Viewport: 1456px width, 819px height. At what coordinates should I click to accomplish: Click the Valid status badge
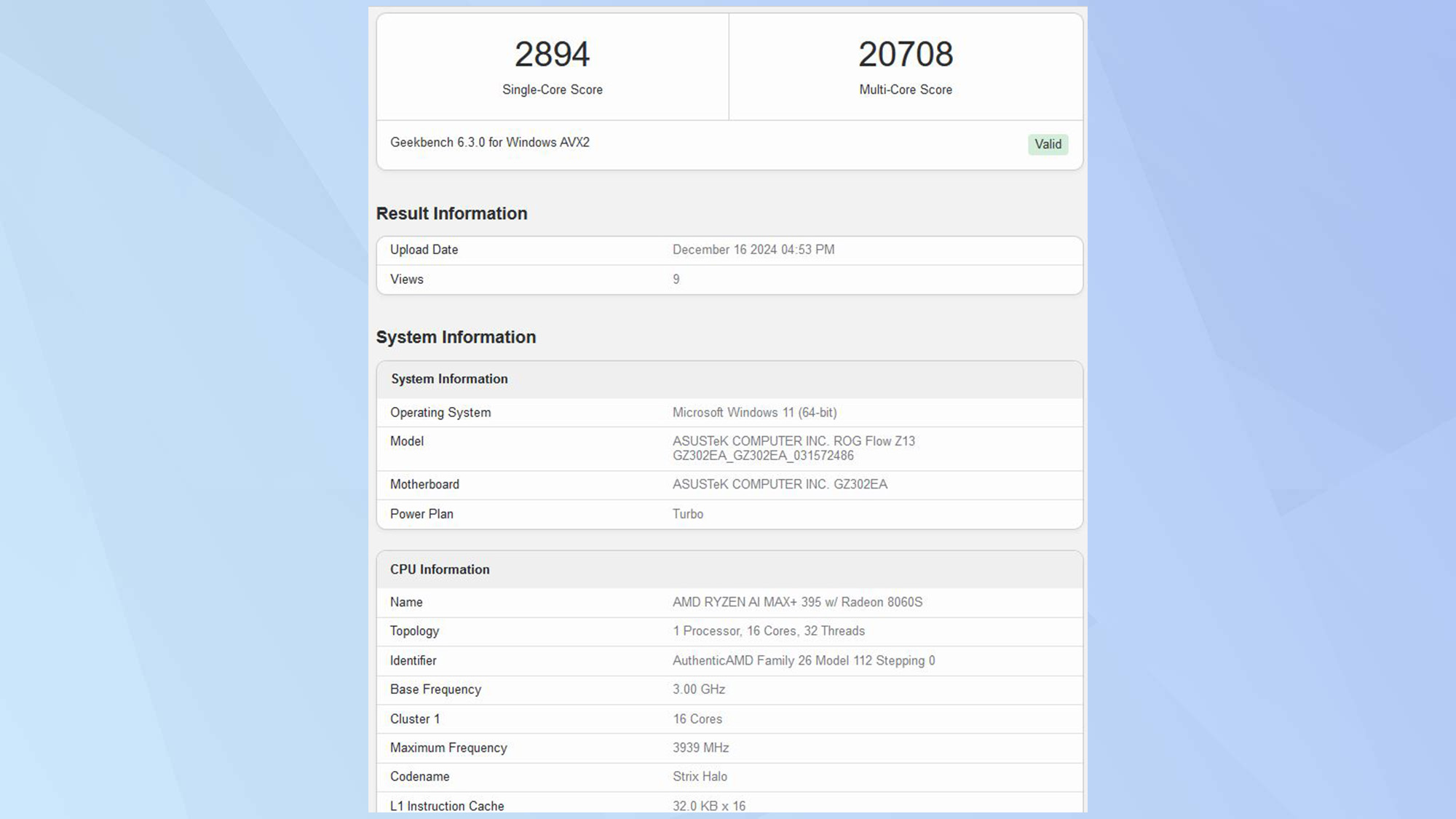click(1047, 144)
